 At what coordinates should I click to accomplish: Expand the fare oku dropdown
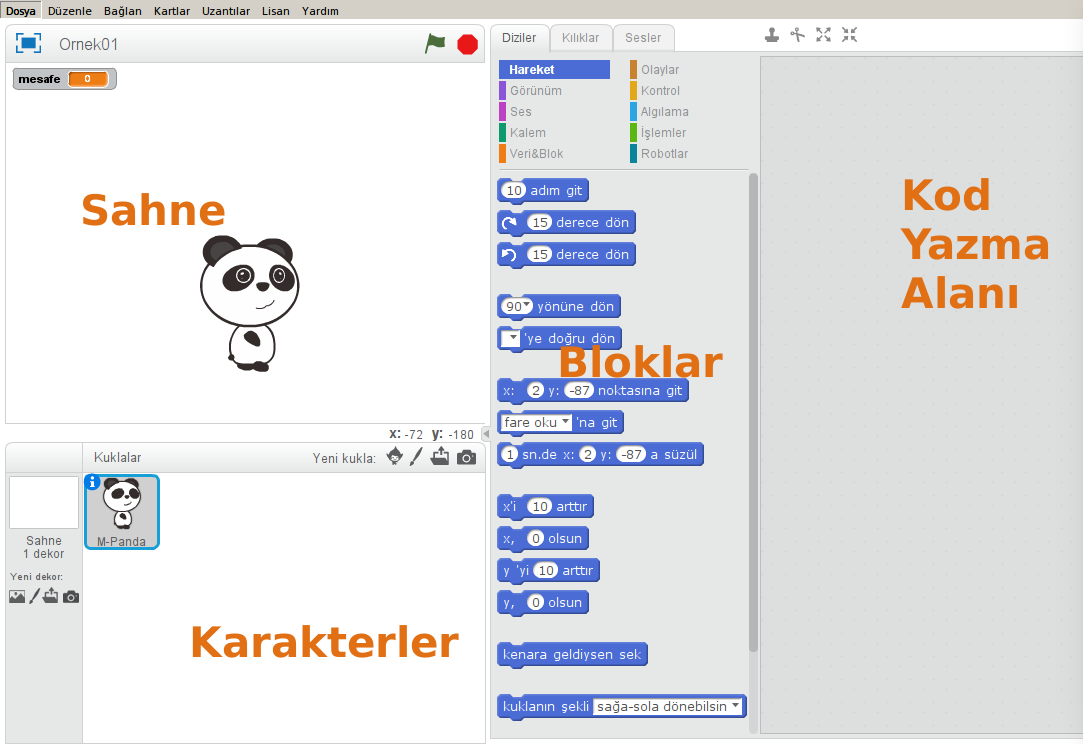tap(565, 422)
